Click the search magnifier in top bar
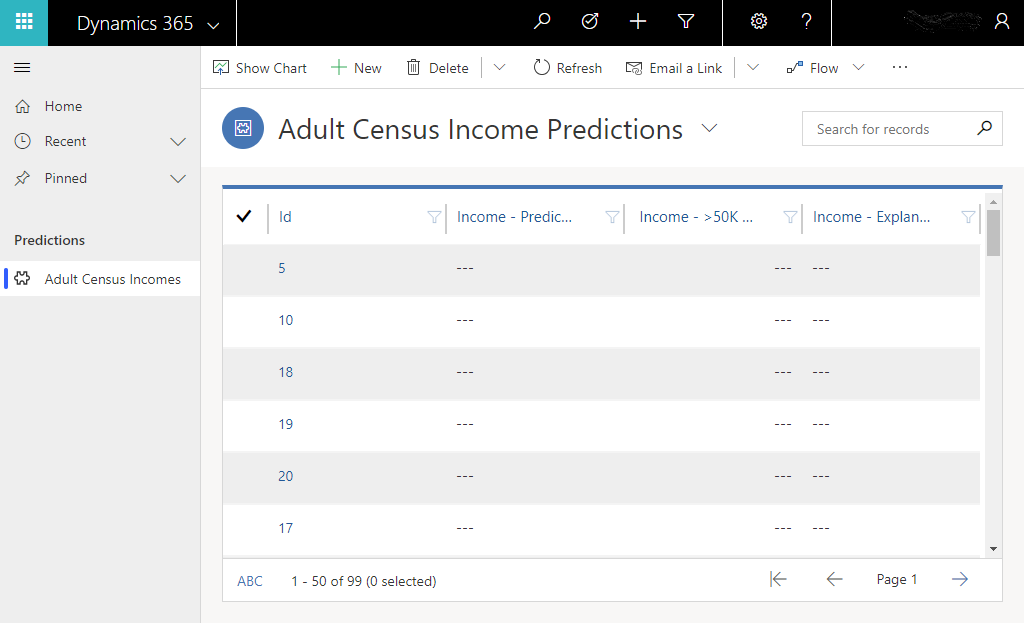Image resolution: width=1024 pixels, height=623 pixels. (542, 22)
